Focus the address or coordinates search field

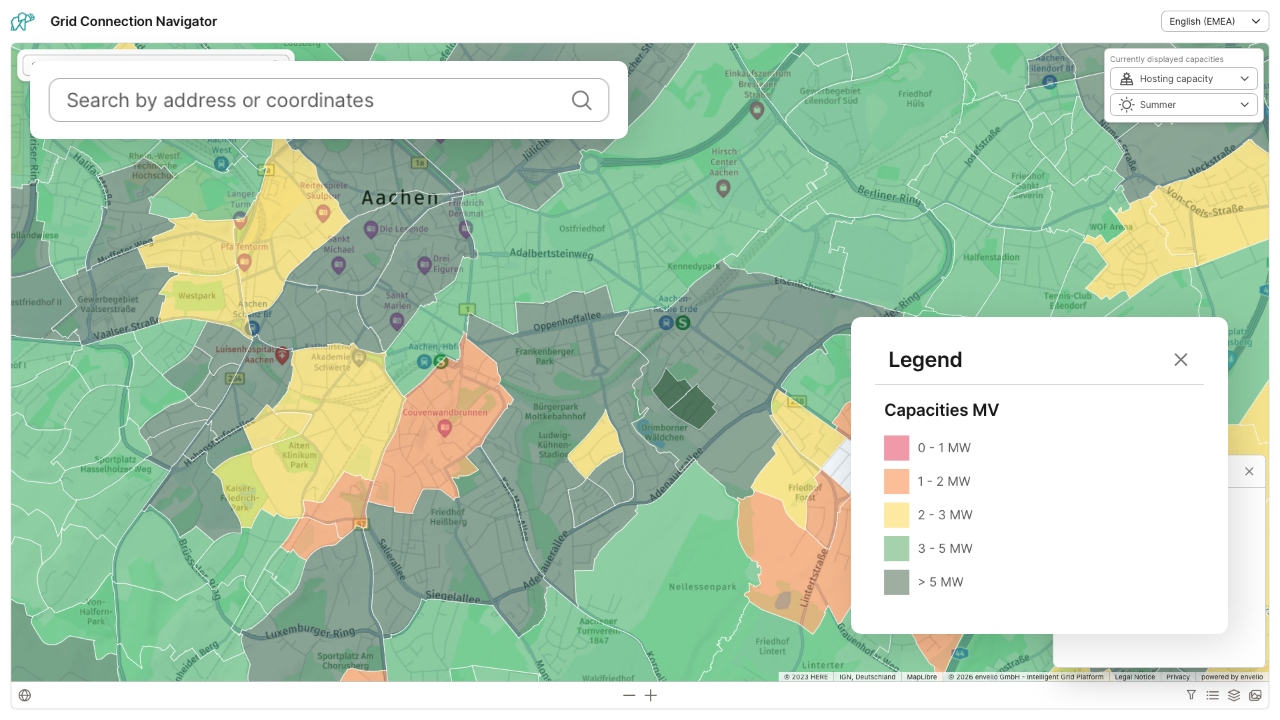click(310, 100)
